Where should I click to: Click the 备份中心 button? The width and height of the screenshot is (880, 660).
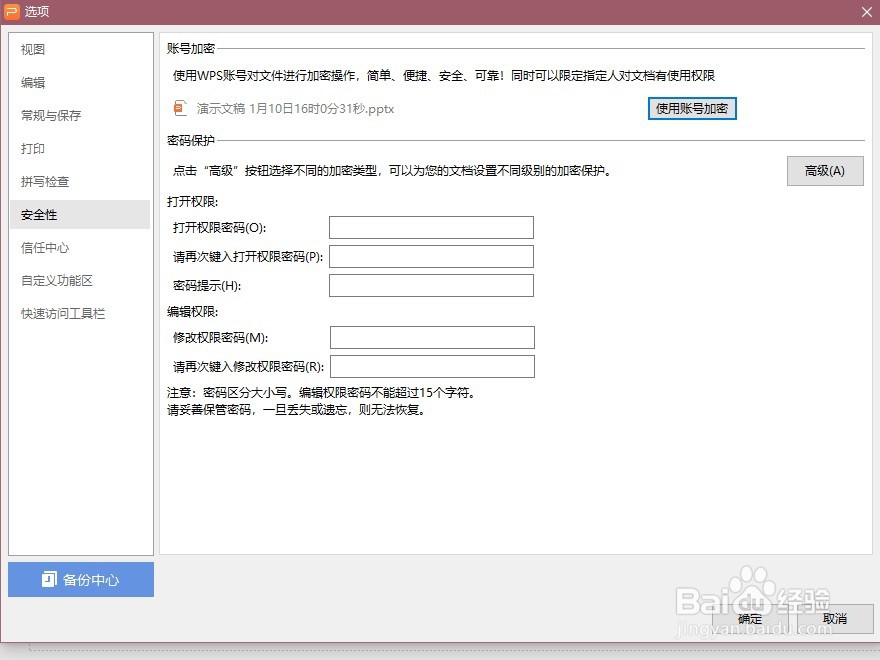tap(81, 579)
